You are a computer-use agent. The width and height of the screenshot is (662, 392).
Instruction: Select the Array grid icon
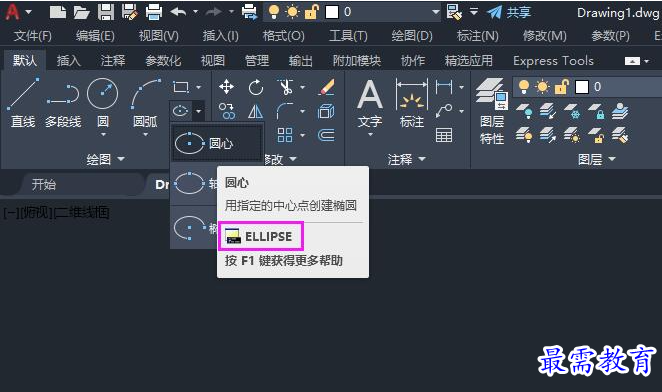(x=285, y=135)
